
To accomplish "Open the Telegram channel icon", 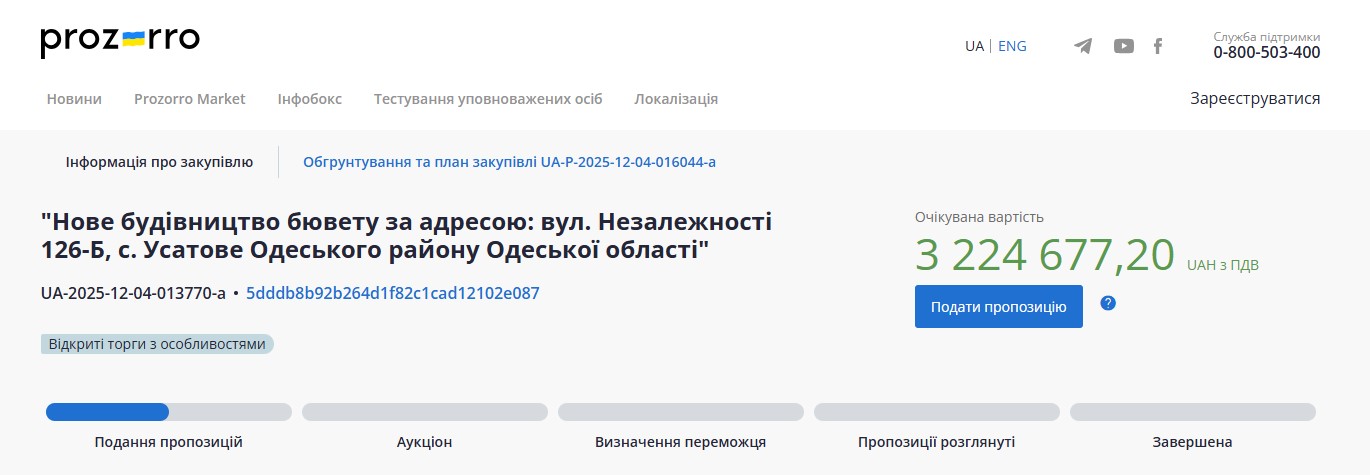I will pyautogui.click(x=1083, y=46).
